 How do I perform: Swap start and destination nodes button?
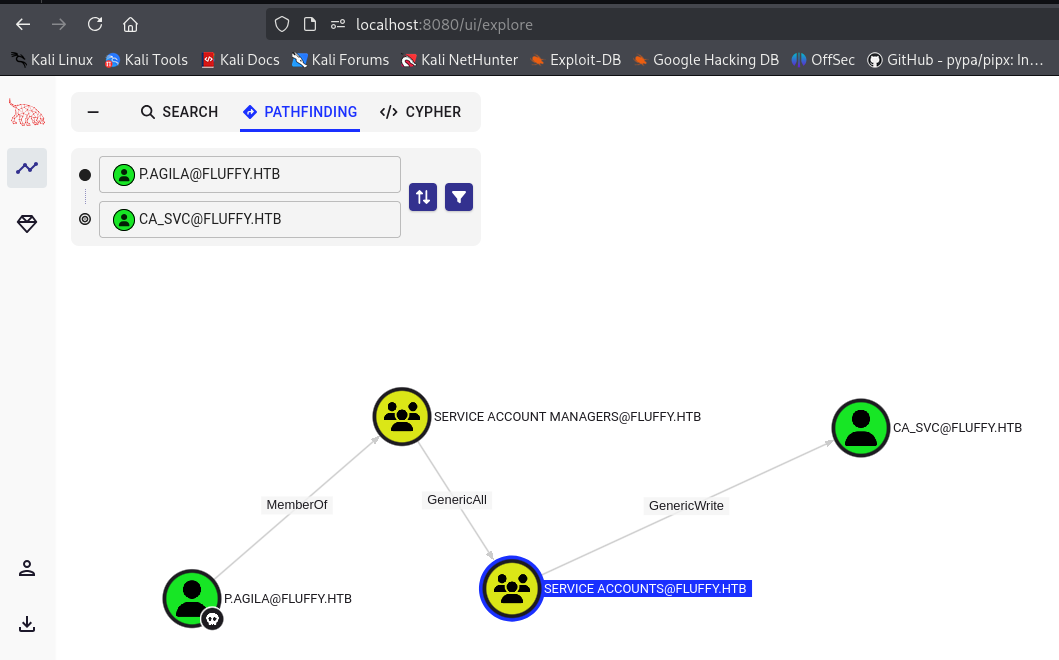(x=423, y=197)
